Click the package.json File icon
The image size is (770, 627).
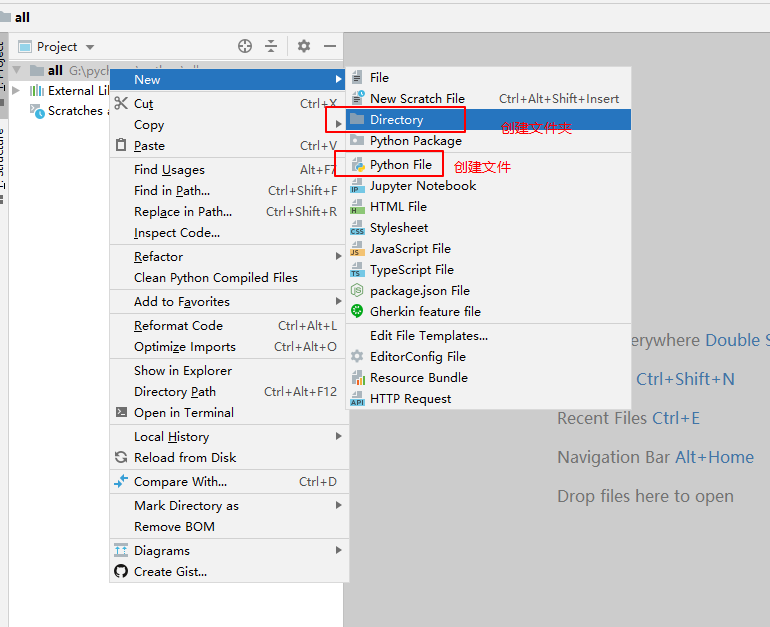point(357,291)
